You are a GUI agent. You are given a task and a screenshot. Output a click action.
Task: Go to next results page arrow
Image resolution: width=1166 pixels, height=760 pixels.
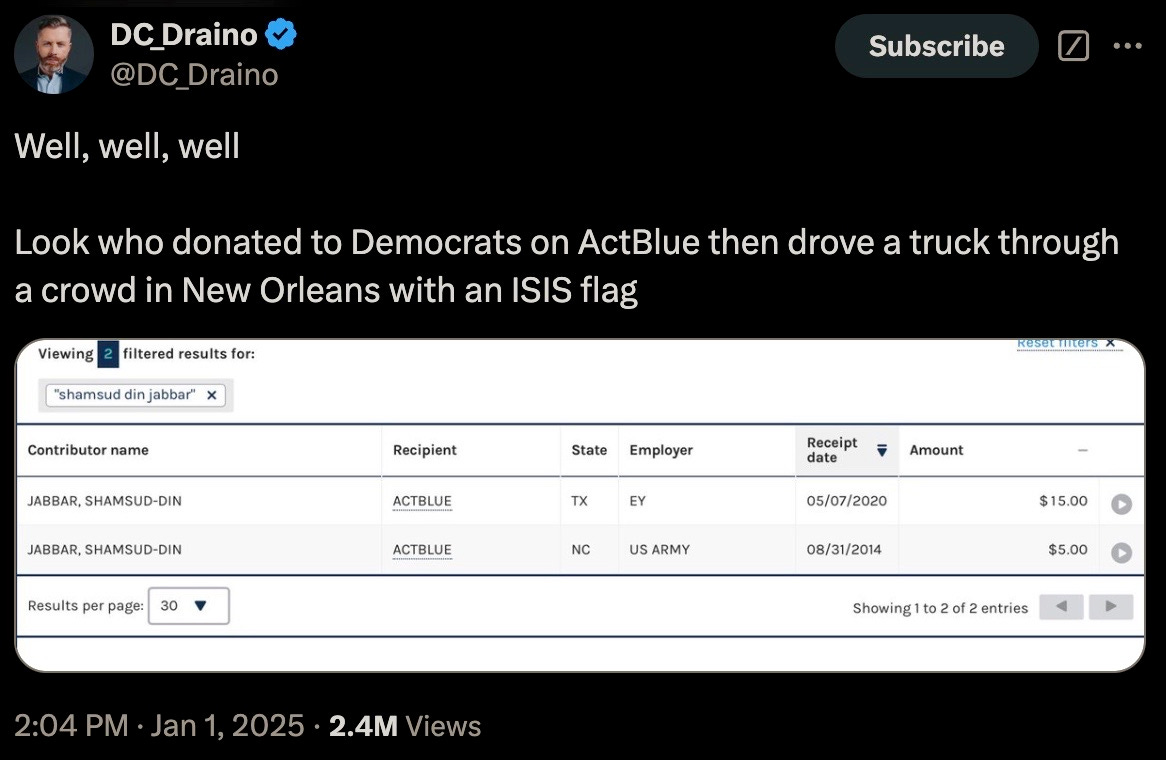[1111, 607]
